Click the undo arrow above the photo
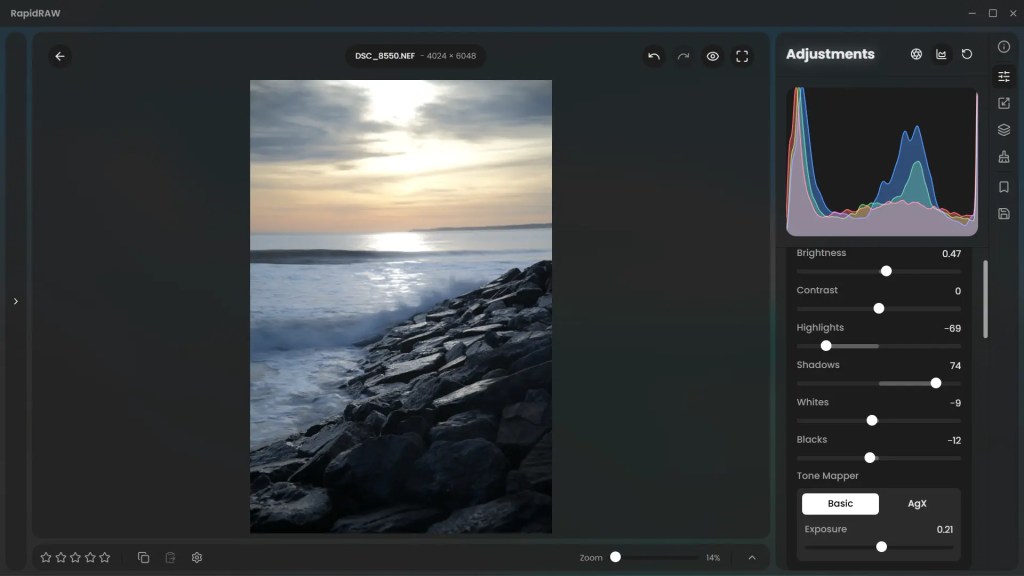 pyautogui.click(x=654, y=57)
